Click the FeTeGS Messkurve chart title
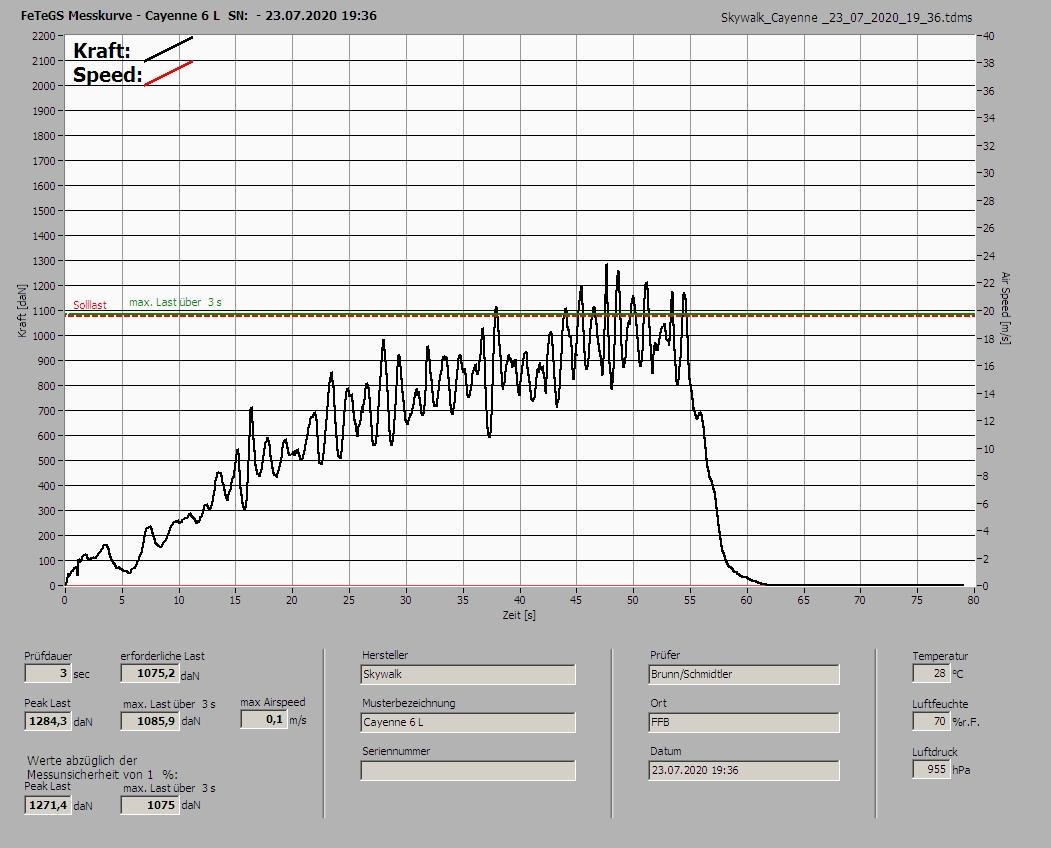The image size is (1051, 848). [198, 15]
